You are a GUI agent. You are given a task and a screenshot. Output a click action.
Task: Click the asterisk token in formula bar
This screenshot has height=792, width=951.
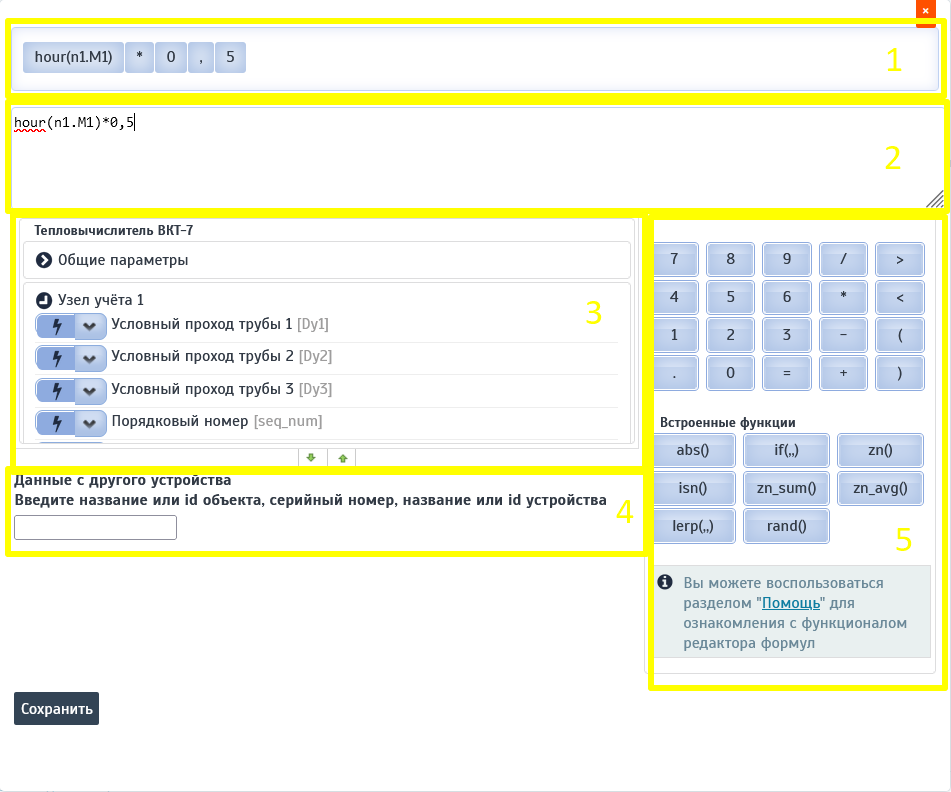[139, 58]
